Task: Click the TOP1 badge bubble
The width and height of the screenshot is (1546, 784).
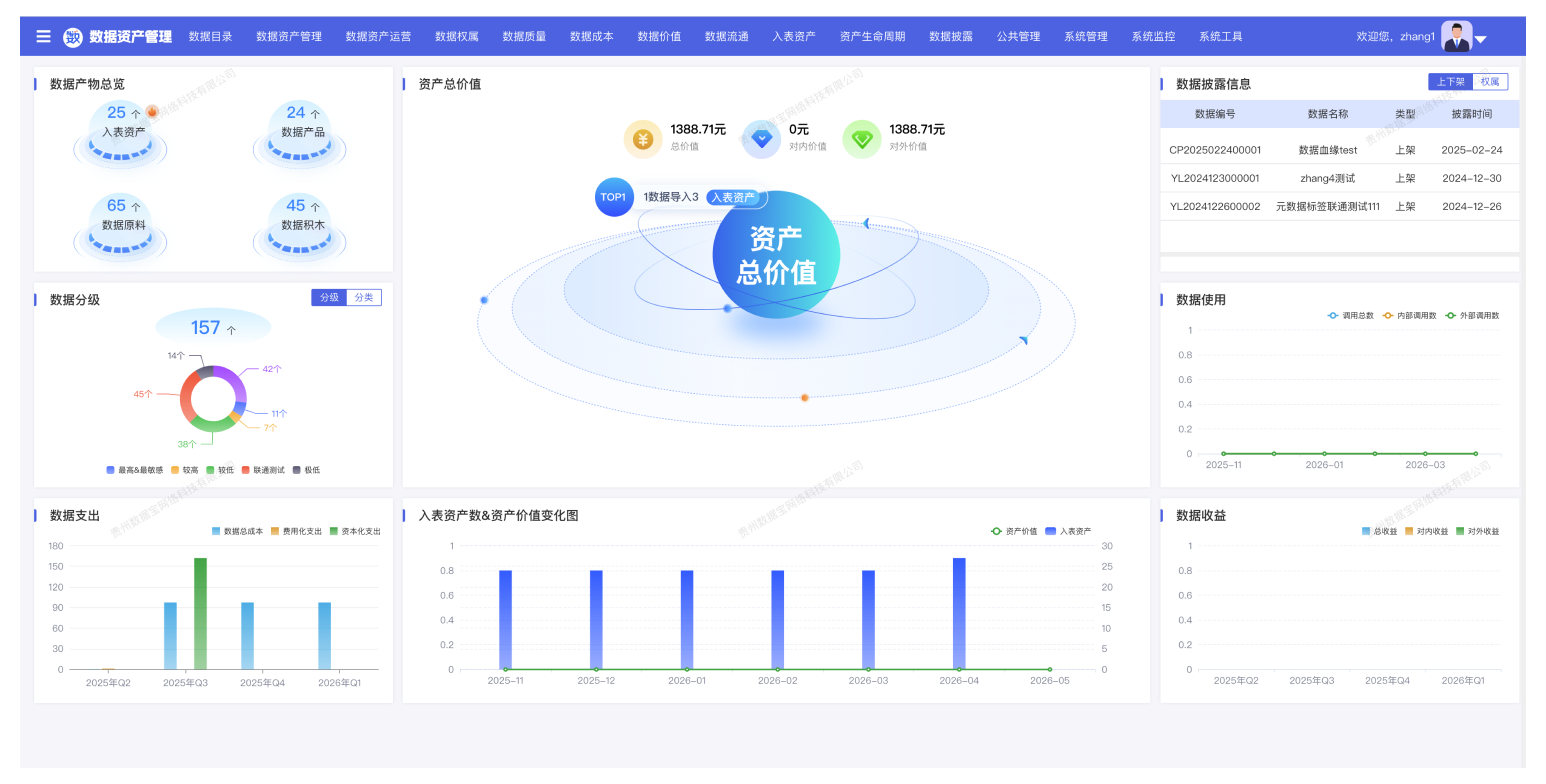Action: tap(614, 197)
